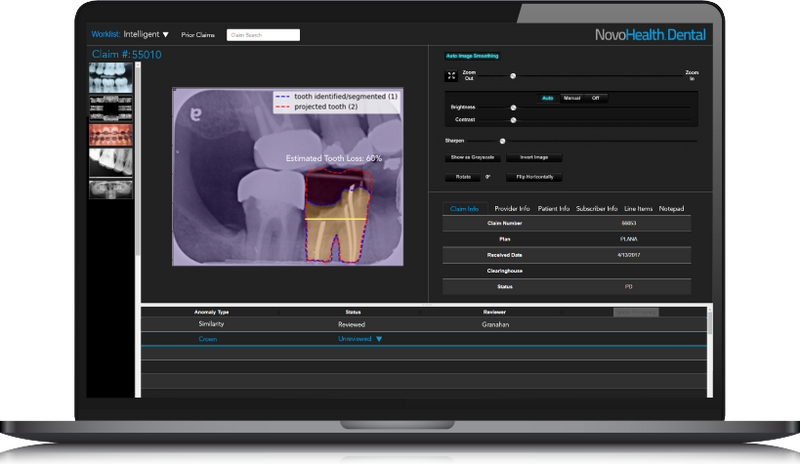Click the Status value PD
Image resolution: width=800 pixels, height=464 pixels.
click(x=629, y=287)
